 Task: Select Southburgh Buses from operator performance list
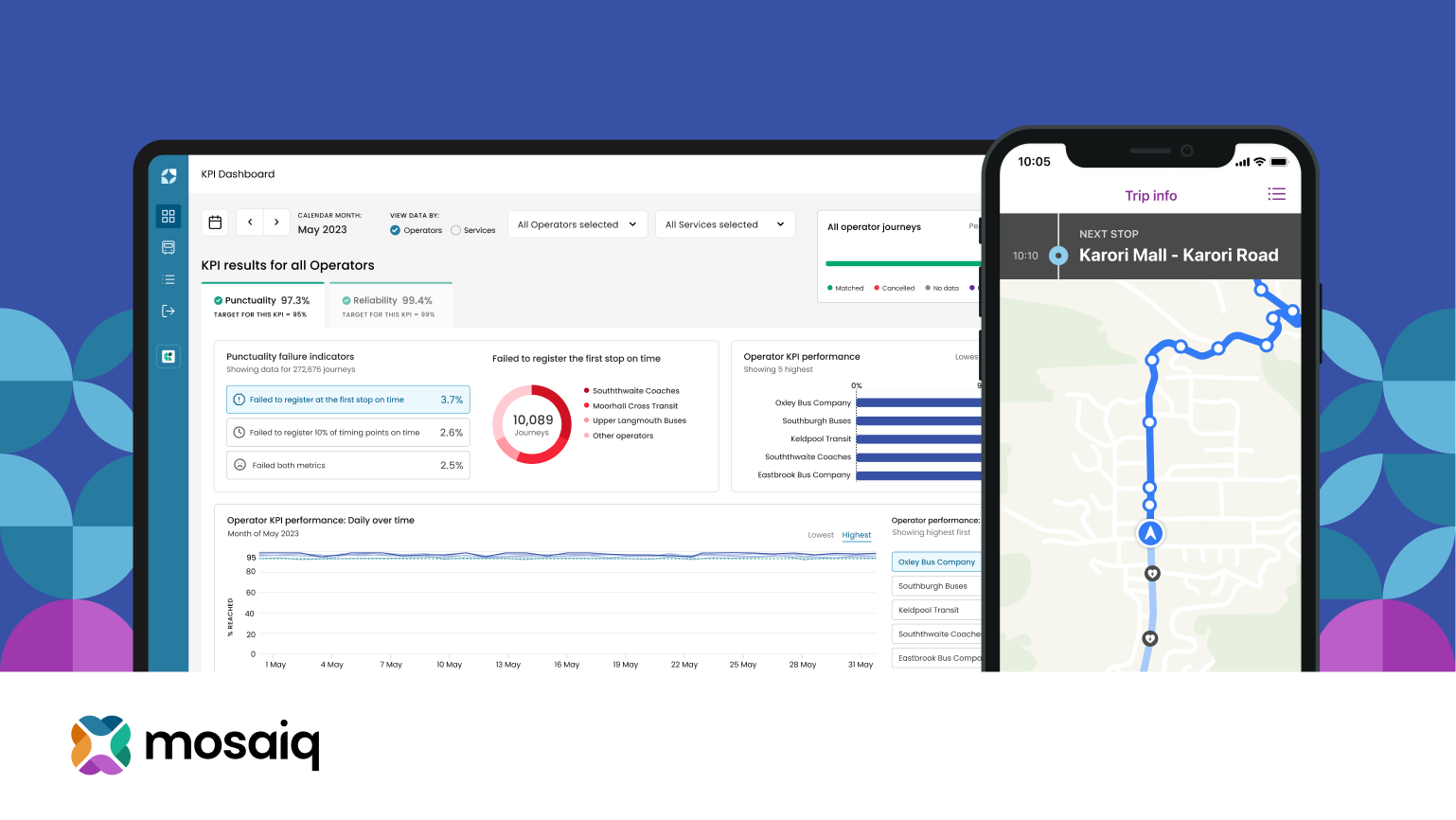pyautogui.click(x=935, y=585)
